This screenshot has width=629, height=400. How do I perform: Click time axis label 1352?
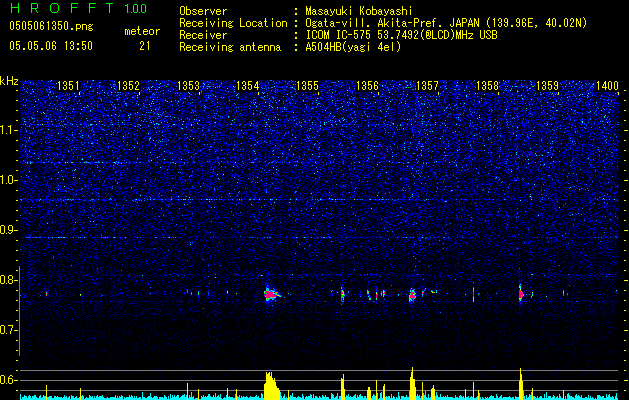pyautogui.click(x=128, y=85)
